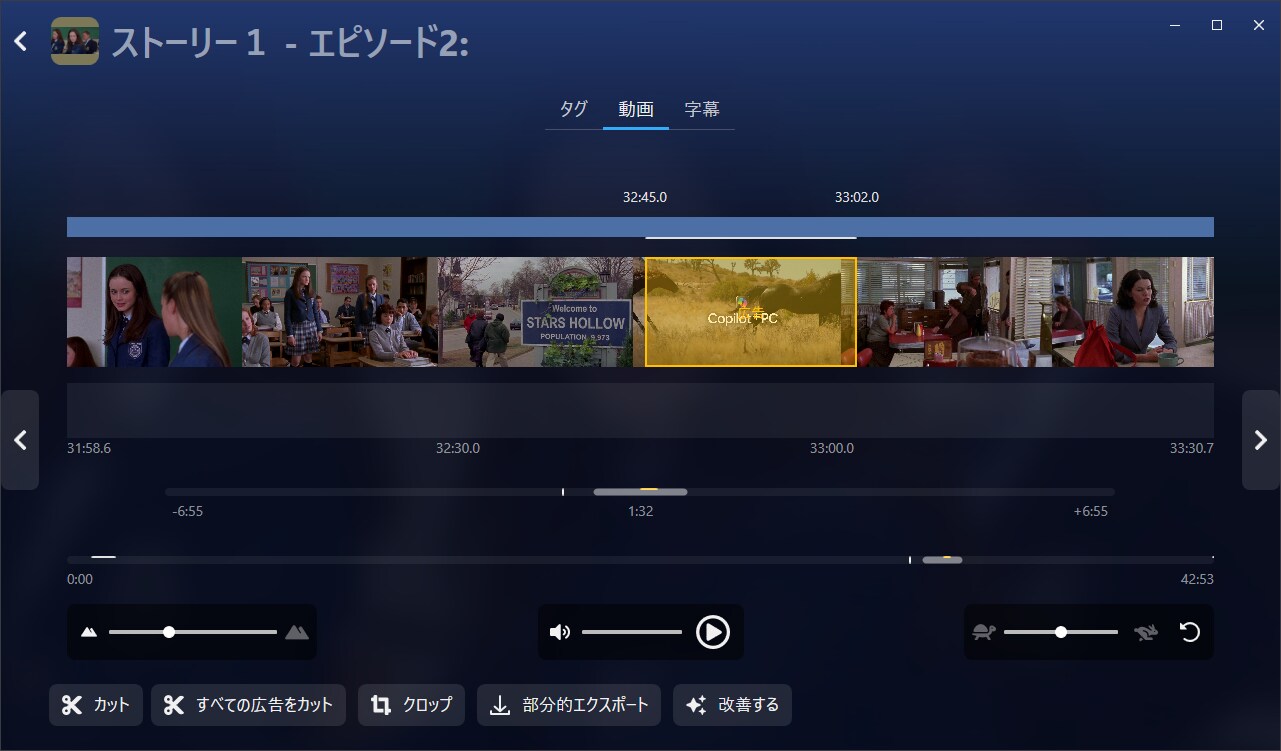The image size is (1281, 751).
Task: Go to next section with right side arrow
Action: pos(1261,440)
